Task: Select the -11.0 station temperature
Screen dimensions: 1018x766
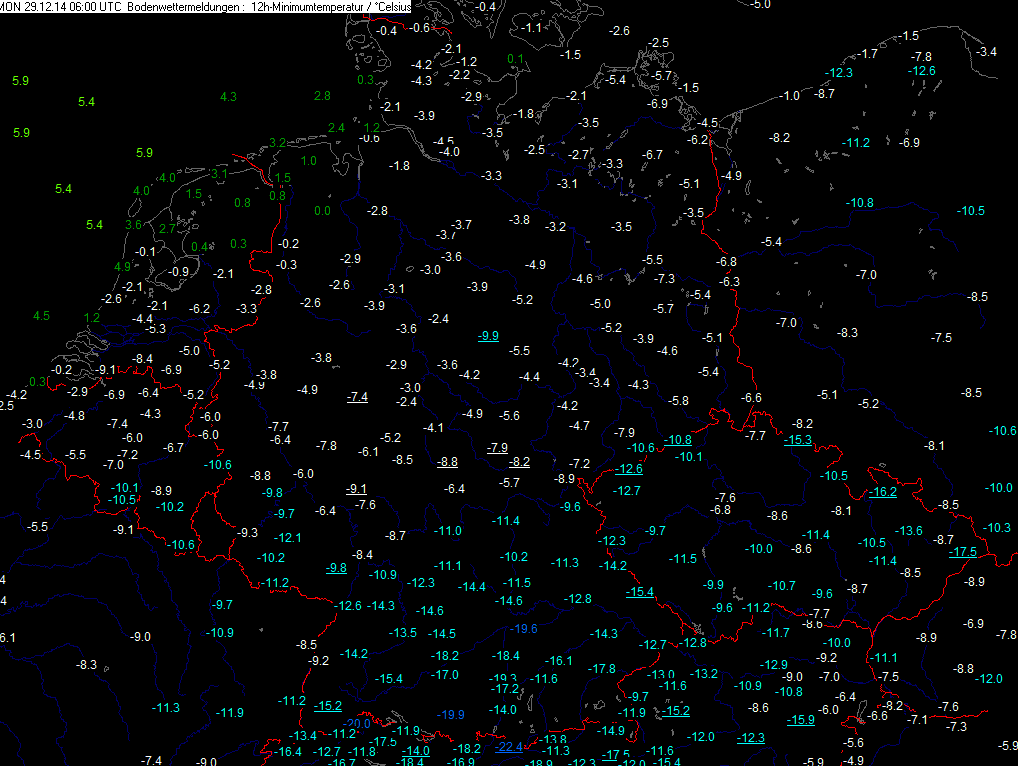Action: 449,530
